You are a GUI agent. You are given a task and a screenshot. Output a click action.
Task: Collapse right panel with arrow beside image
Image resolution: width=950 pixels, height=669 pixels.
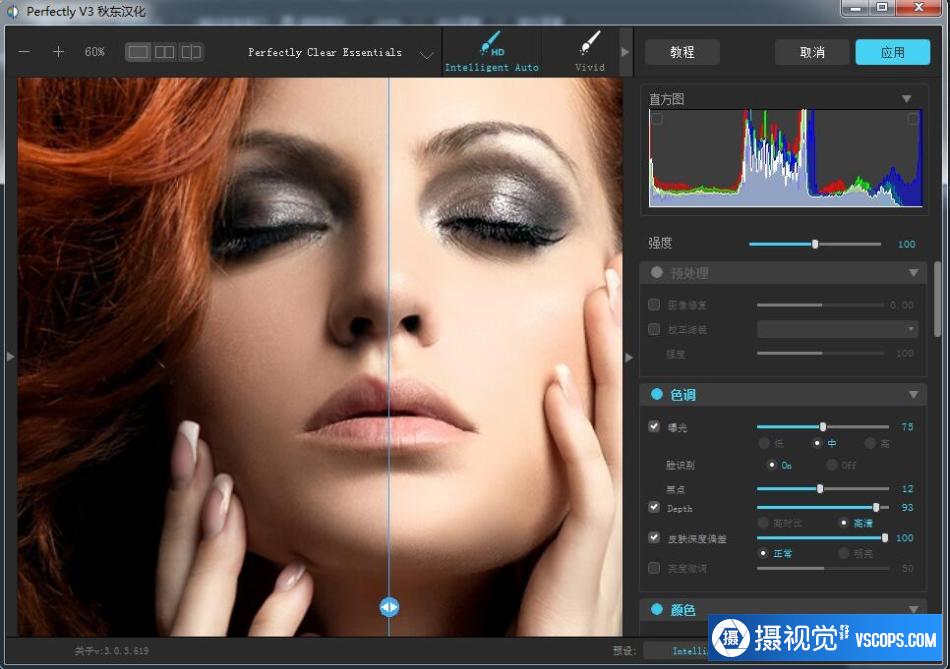click(x=628, y=358)
